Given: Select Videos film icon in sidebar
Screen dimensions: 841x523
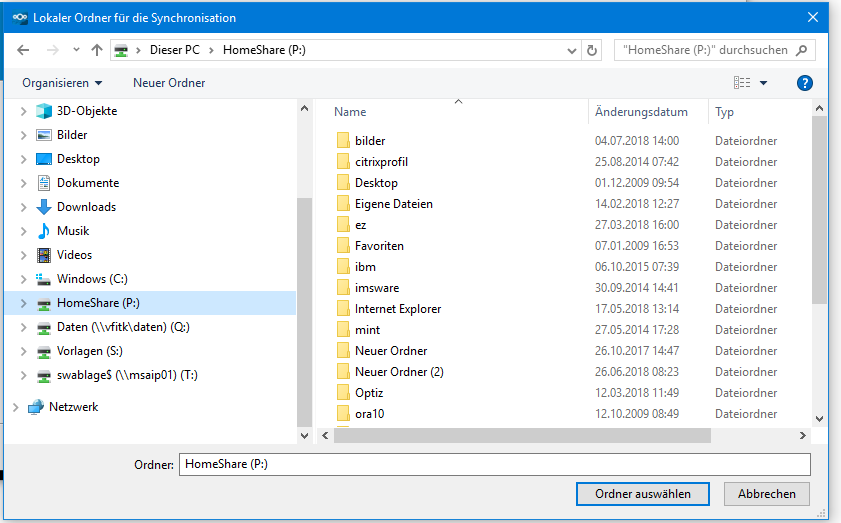Looking at the screenshot, I should (x=44, y=255).
